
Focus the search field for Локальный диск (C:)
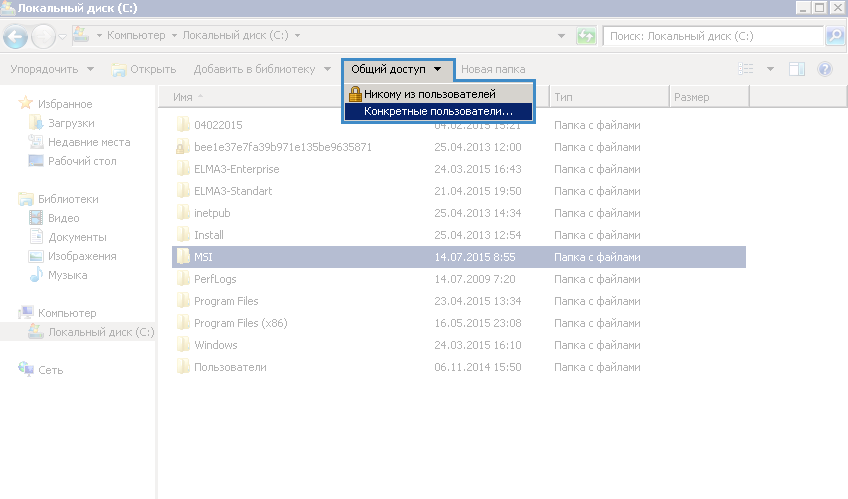713,36
